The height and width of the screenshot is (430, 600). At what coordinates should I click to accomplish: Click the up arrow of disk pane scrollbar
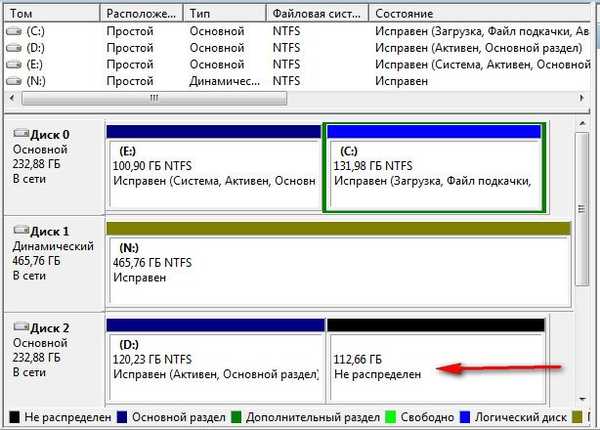pos(582,124)
